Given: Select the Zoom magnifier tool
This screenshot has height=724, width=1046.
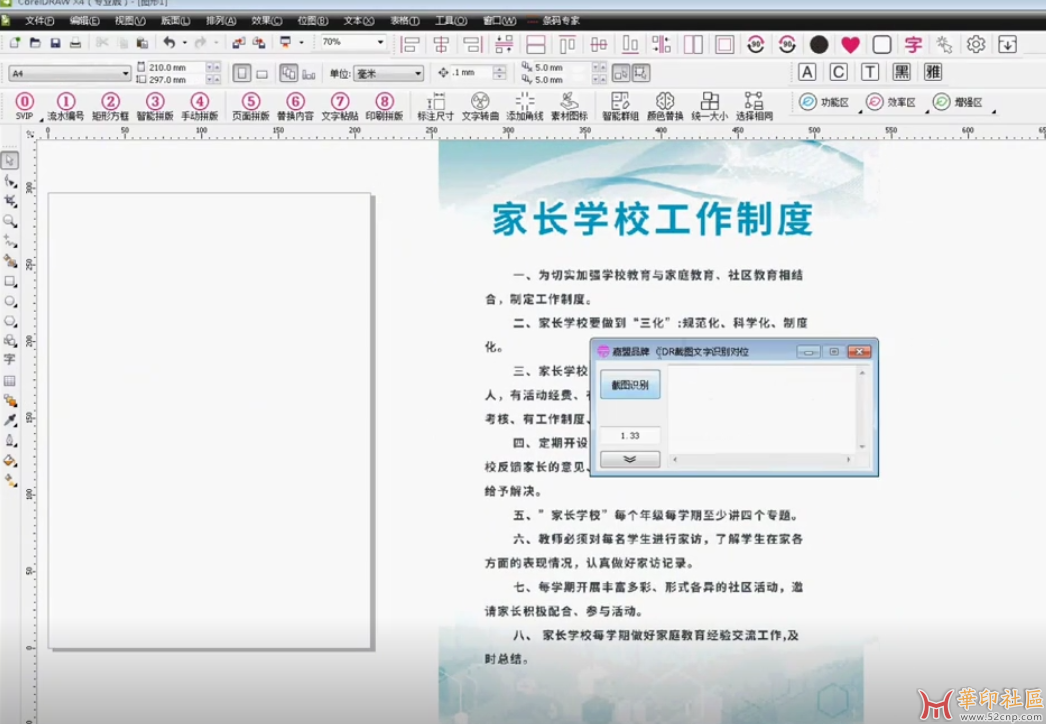Looking at the screenshot, I should click(x=10, y=221).
